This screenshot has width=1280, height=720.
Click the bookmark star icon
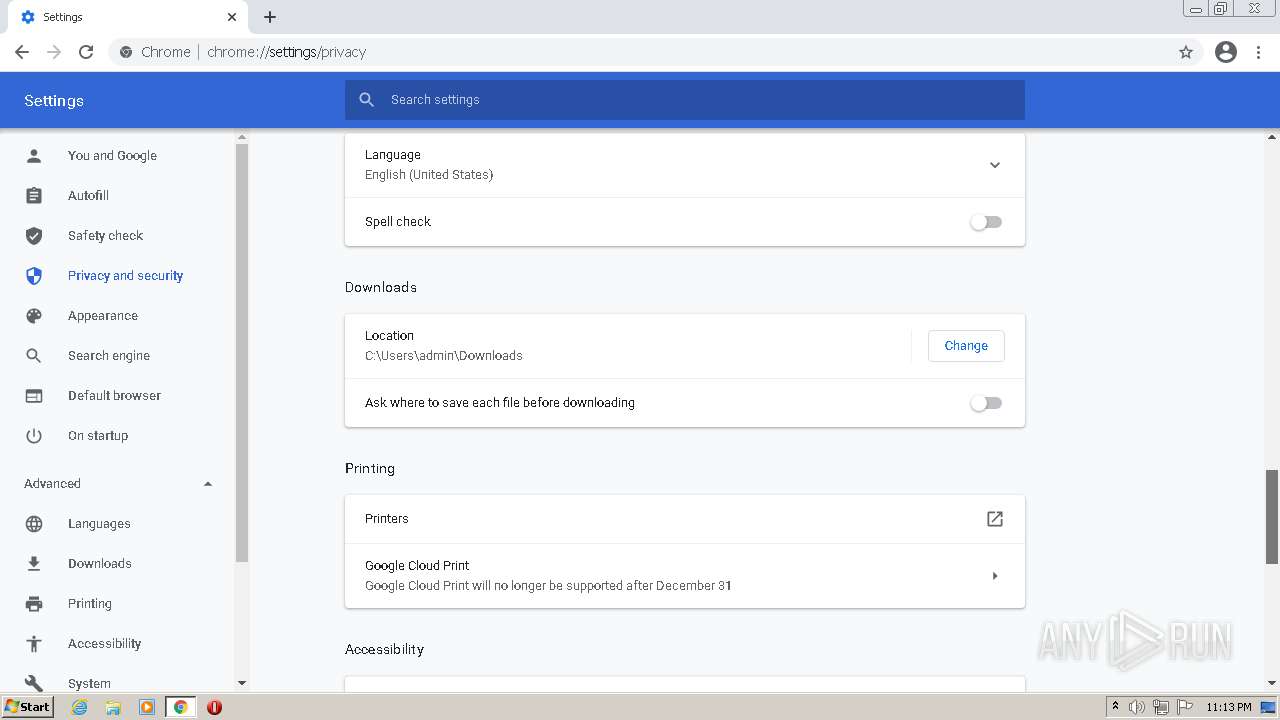click(1186, 52)
